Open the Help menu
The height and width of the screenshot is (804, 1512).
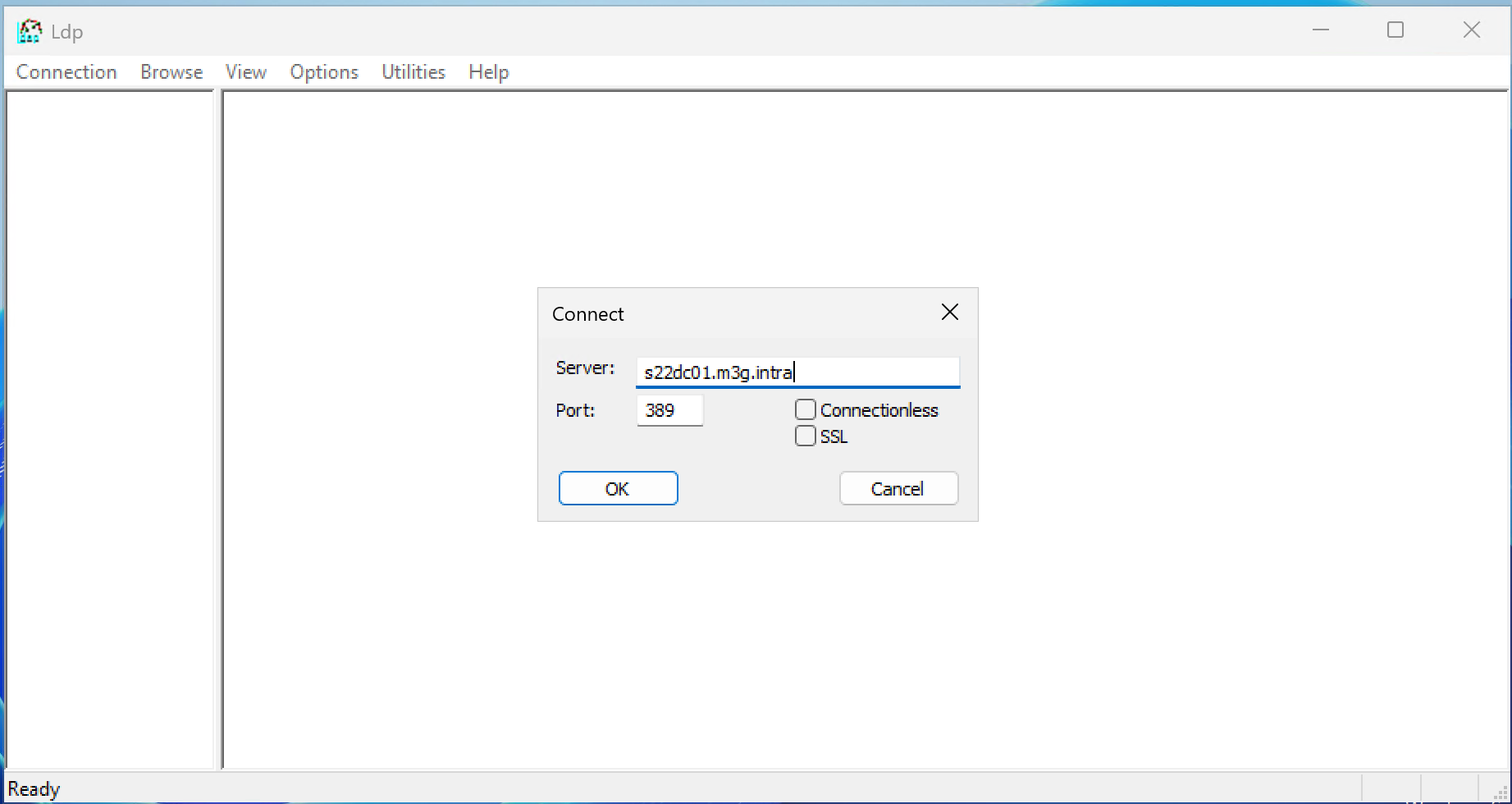coord(489,72)
